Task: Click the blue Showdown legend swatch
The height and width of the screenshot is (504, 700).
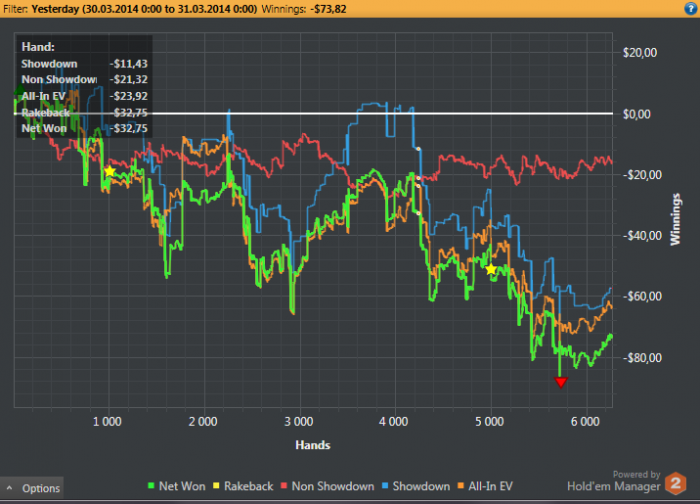Action: click(x=385, y=486)
